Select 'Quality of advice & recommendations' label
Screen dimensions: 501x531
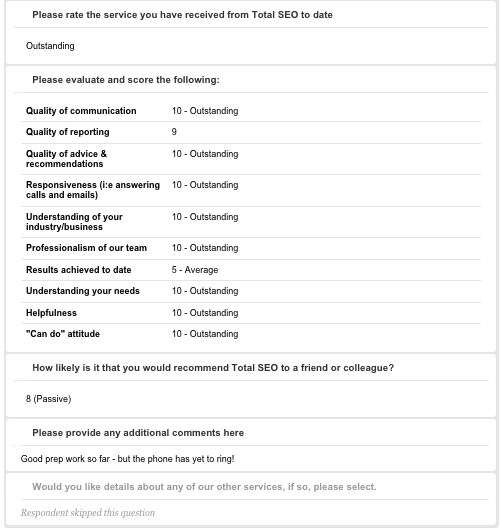point(66,159)
